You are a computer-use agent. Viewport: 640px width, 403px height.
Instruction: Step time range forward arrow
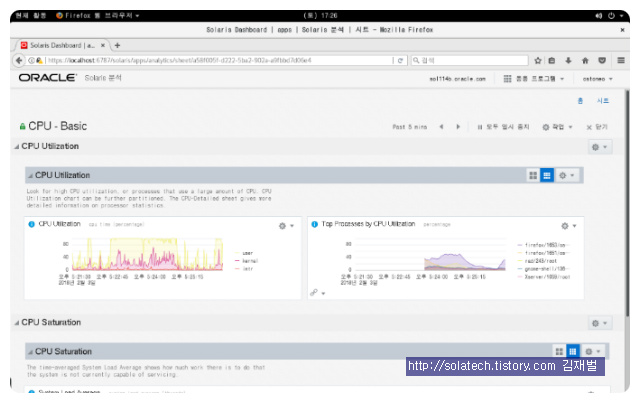point(458,127)
